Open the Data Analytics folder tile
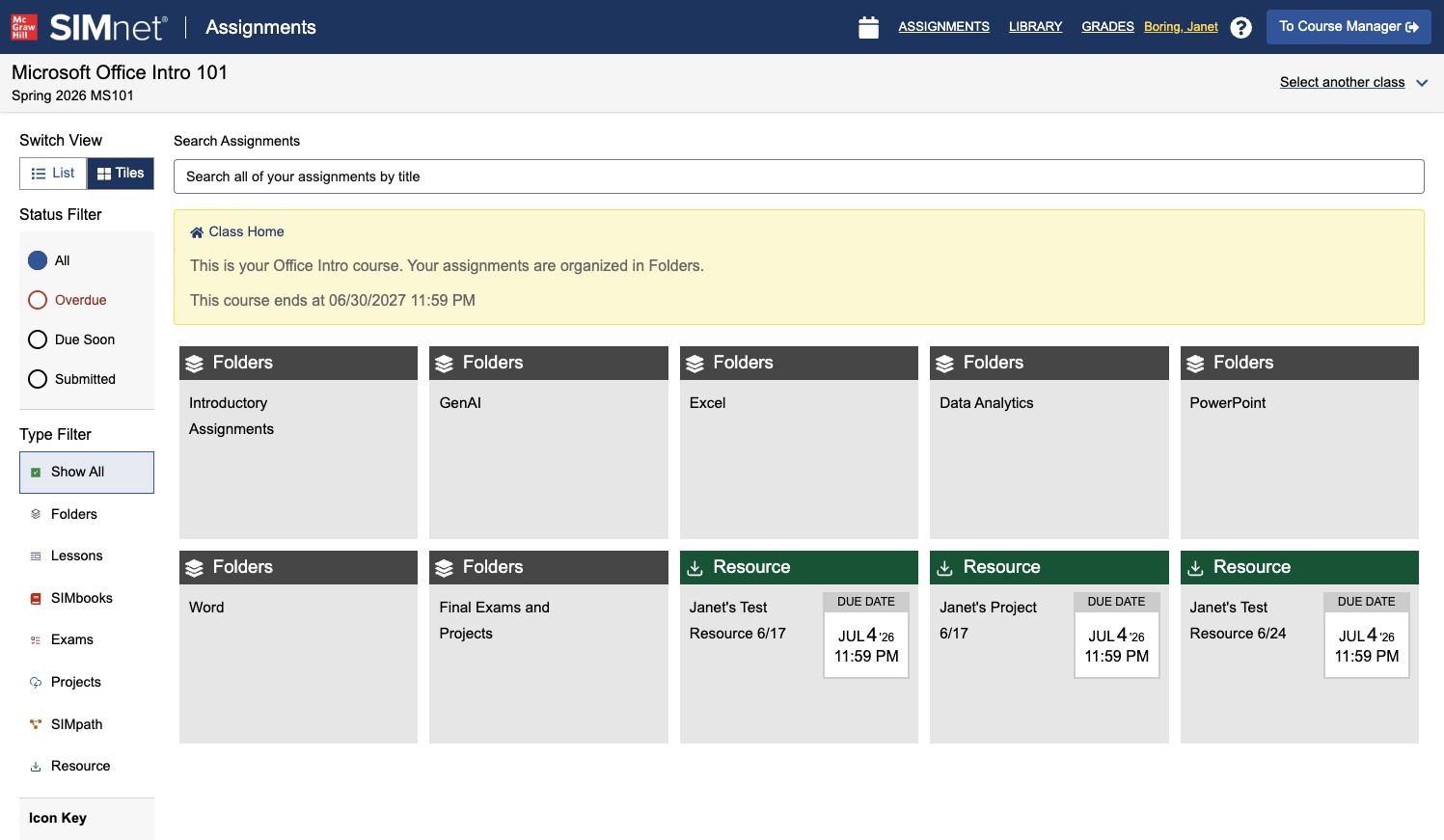Viewport: 1444px width, 840px height. pyautogui.click(x=1049, y=443)
